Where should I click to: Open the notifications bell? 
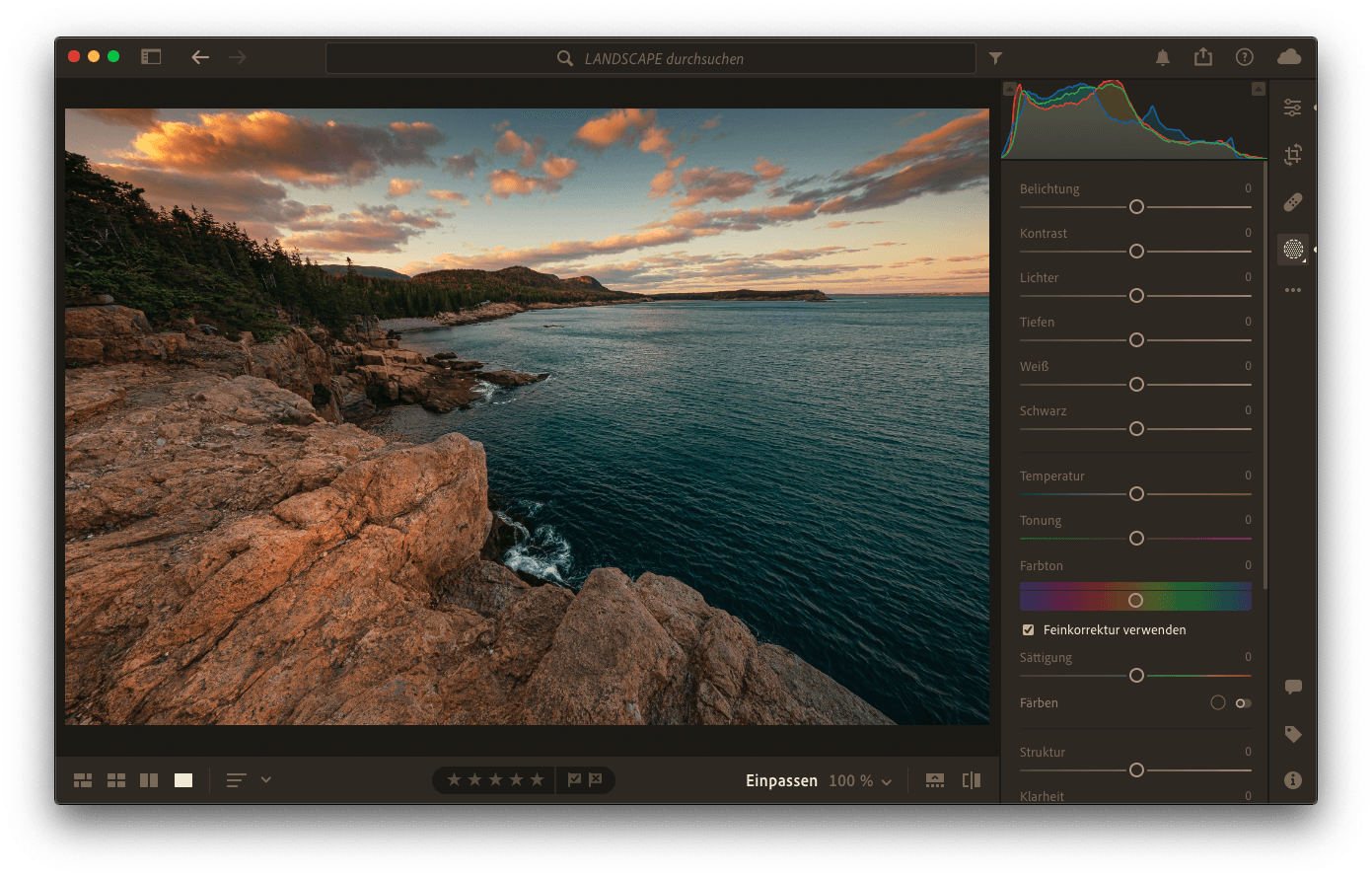(x=1163, y=58)
